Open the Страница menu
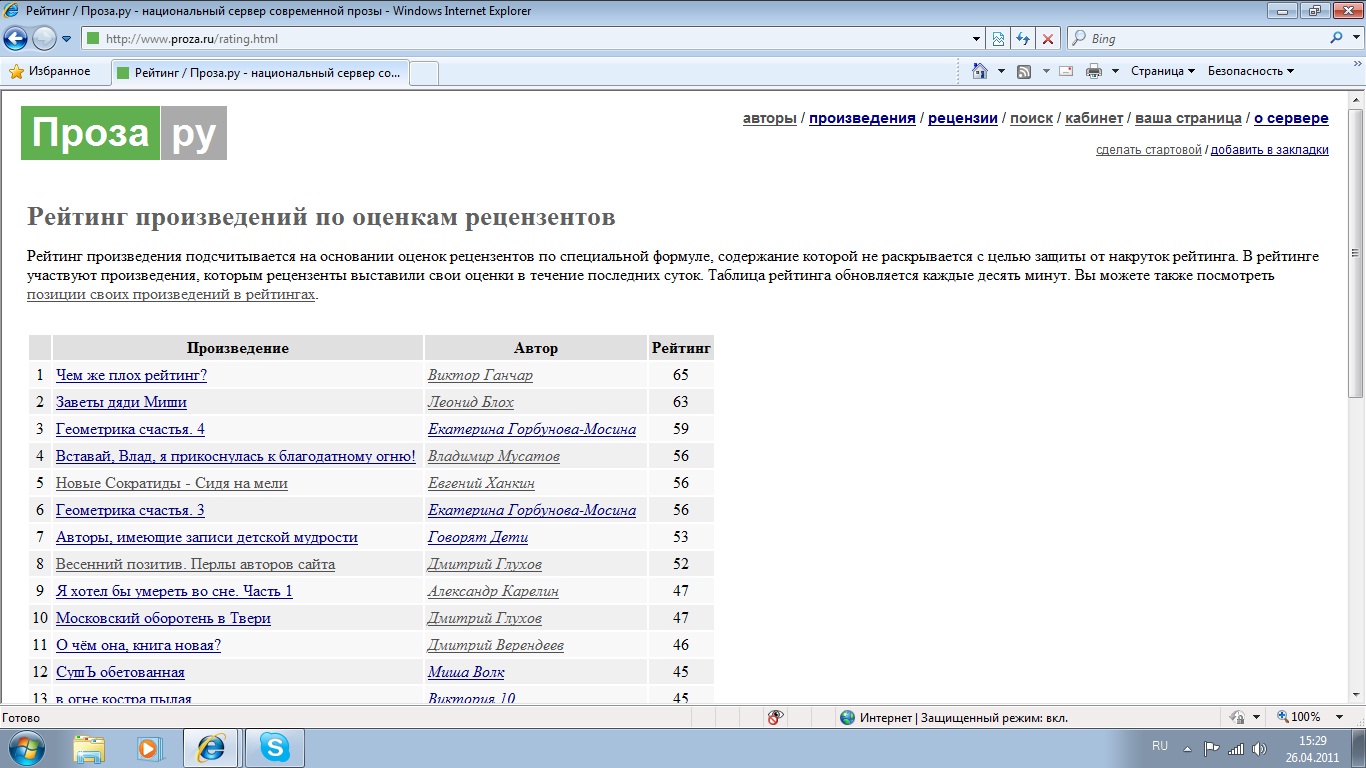1366x768 pixels. (x=1163, y=71)
